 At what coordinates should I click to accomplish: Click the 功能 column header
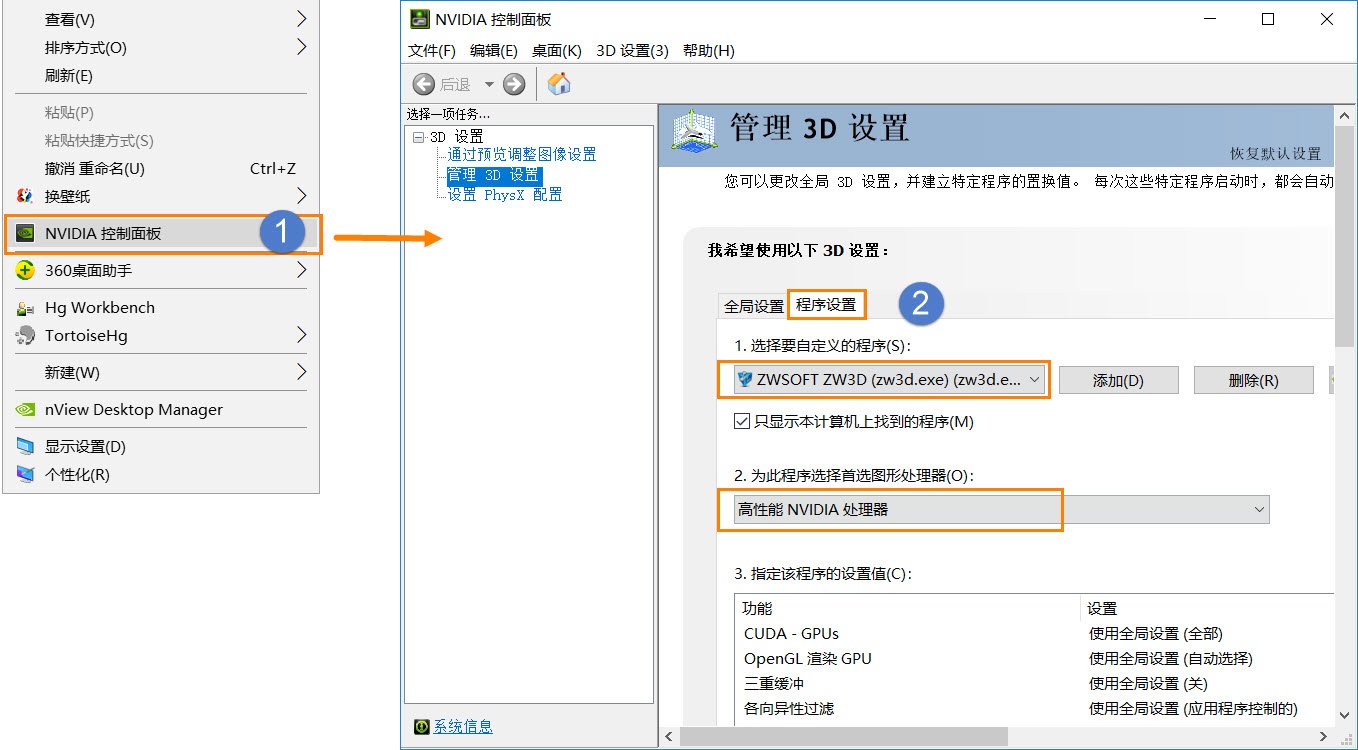[908, 608]
